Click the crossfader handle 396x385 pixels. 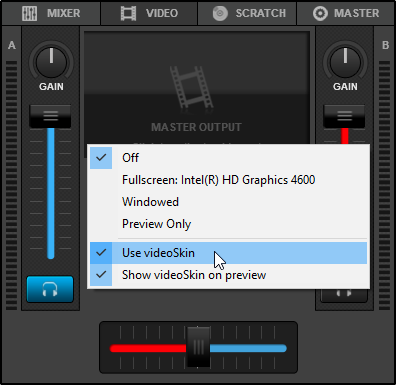(x=198, y=347)
